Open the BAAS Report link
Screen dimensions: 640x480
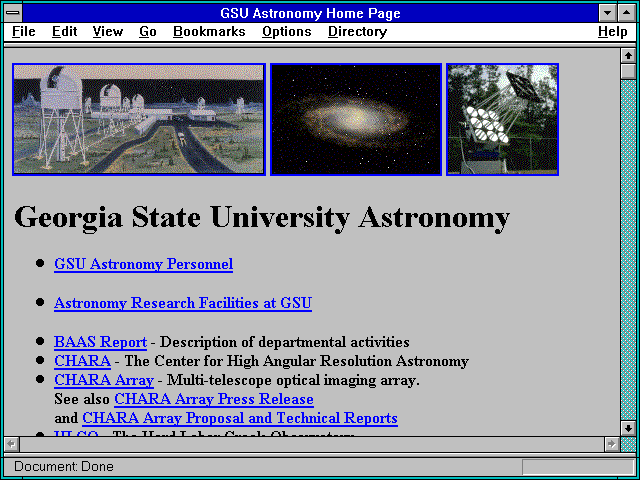[x=100, y=342]
